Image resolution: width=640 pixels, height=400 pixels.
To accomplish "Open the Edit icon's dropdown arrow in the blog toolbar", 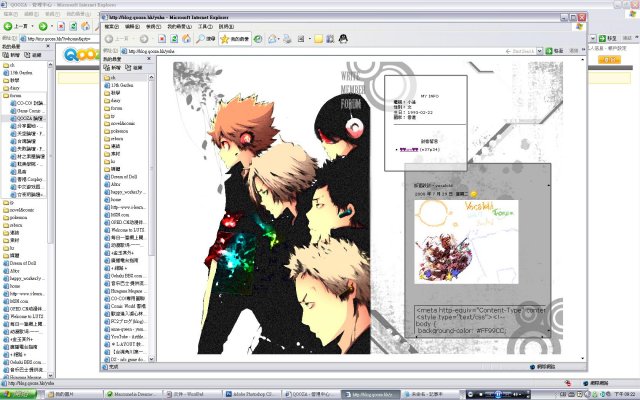I will [x=310, y=39].
